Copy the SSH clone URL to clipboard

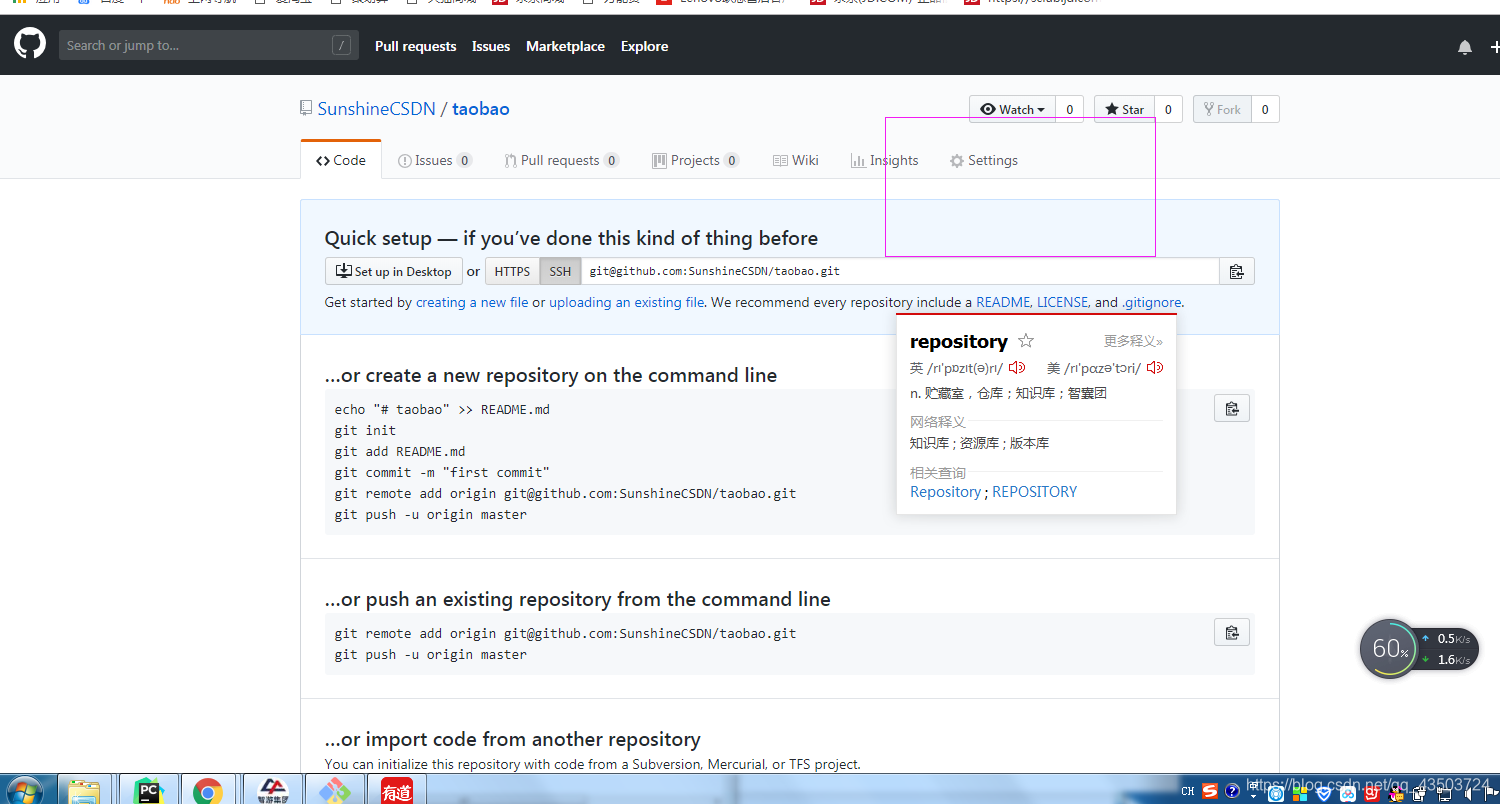1236,271
